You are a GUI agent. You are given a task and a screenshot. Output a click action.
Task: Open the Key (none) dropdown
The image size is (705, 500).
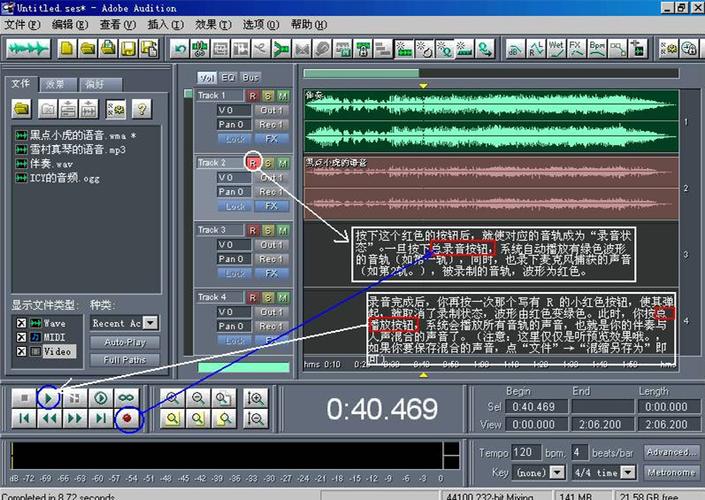point(558,472)
